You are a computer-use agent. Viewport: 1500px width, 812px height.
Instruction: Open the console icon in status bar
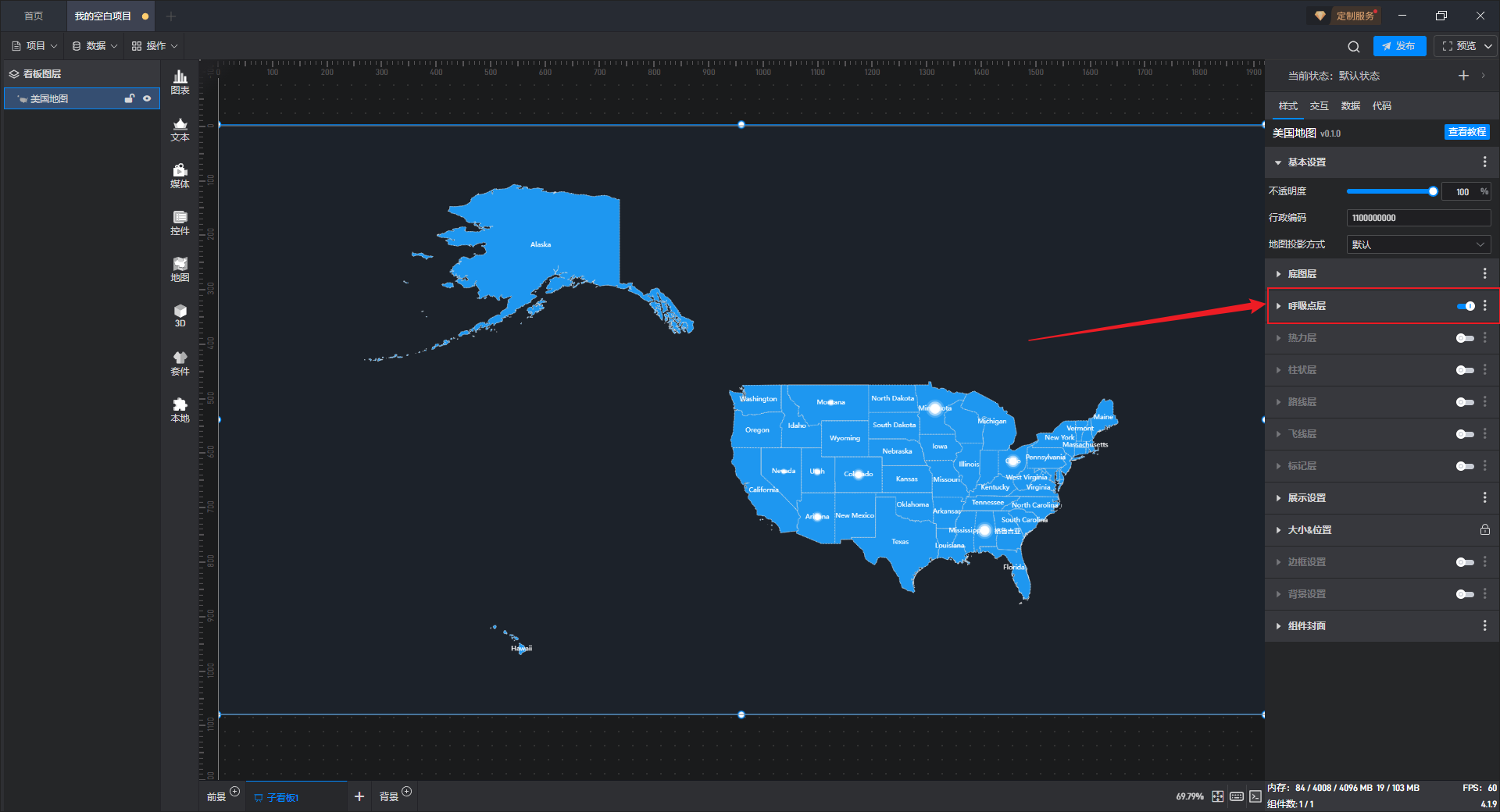(x=1255, y=796)
